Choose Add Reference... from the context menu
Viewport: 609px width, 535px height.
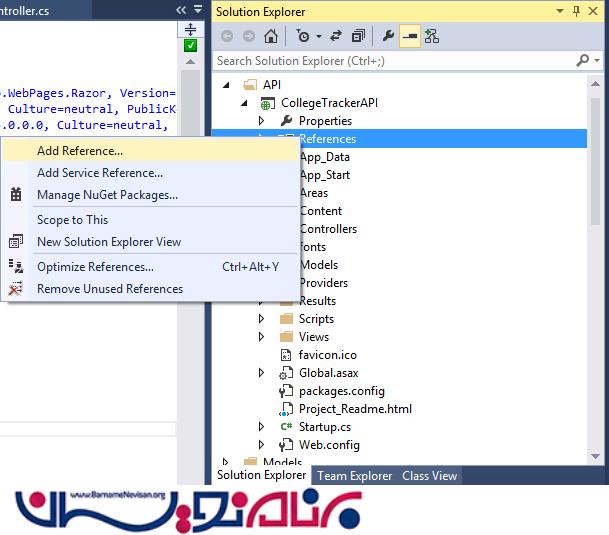[80, 151]
